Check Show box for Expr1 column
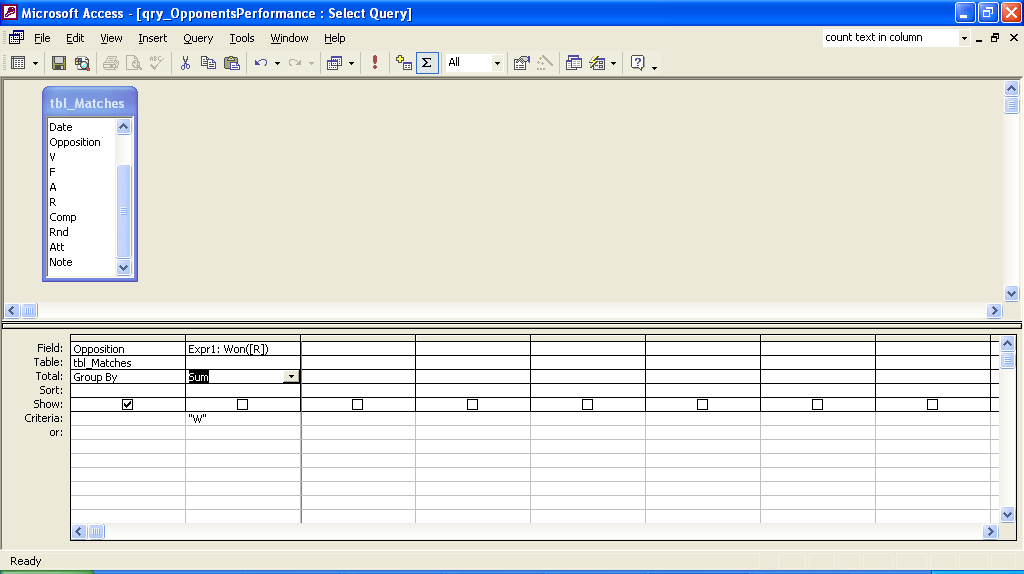1024x574 pixels. (242, 404)
